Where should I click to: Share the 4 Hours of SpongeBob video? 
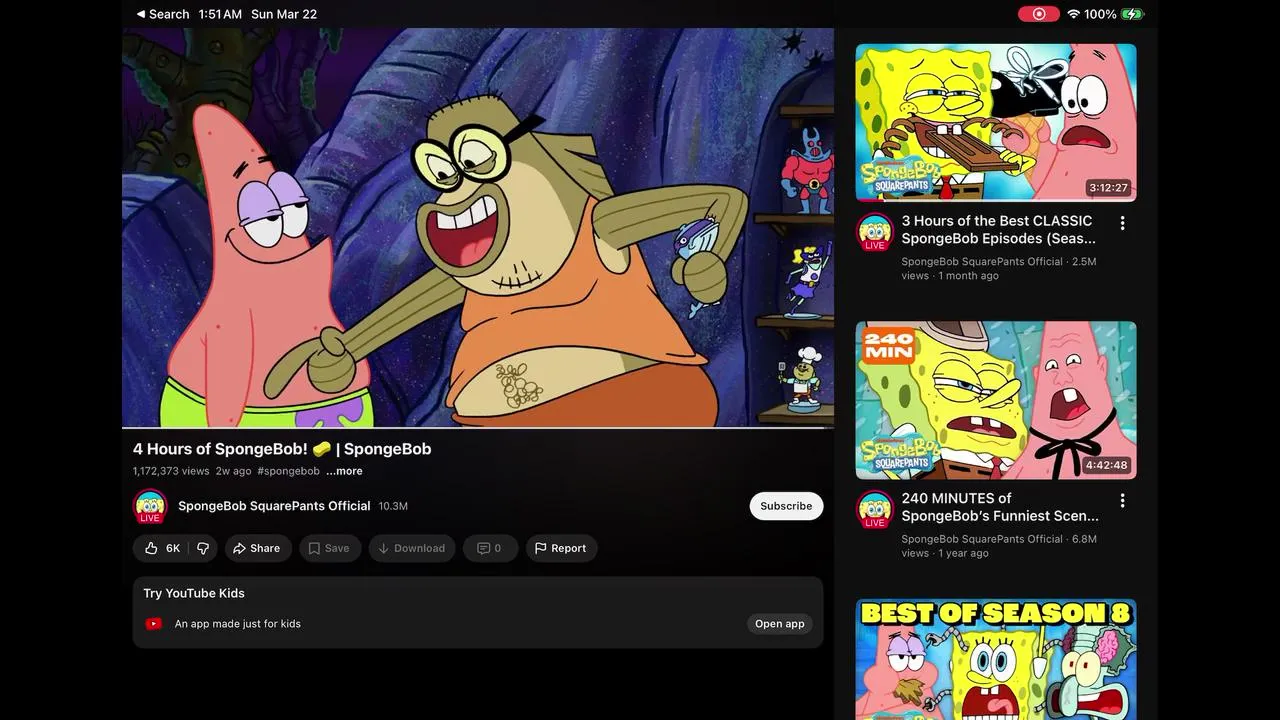coord(257,548)
